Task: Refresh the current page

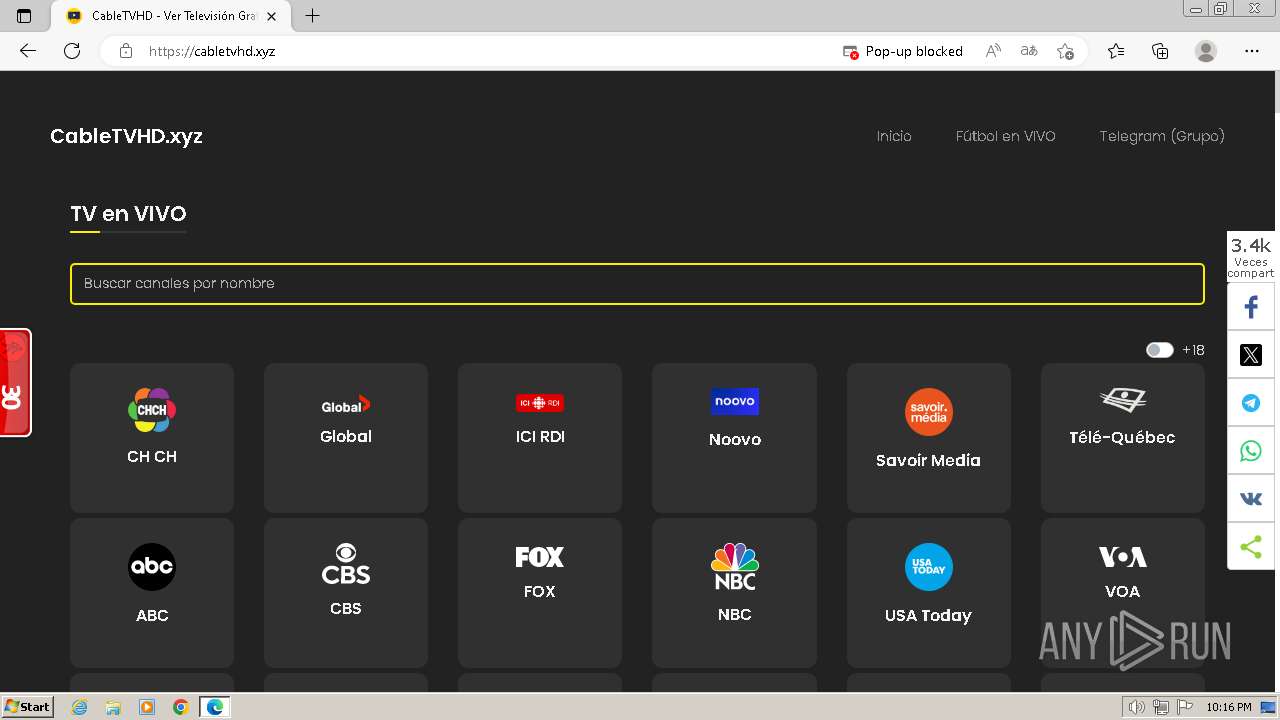Action: 72,51
